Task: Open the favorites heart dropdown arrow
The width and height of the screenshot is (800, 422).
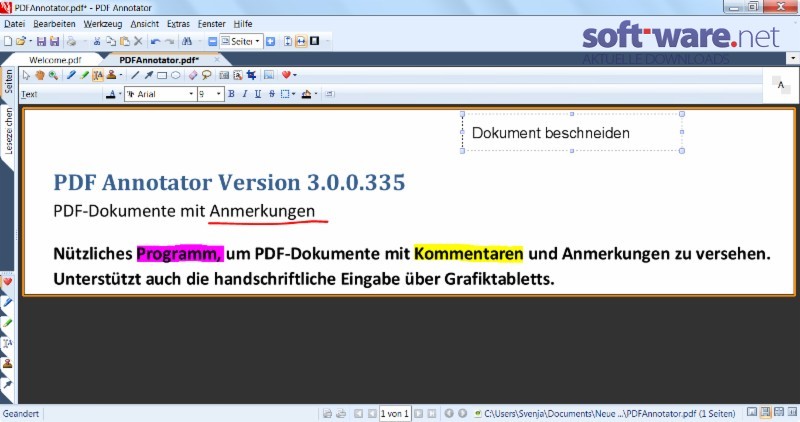Action: tap(294, 76)
